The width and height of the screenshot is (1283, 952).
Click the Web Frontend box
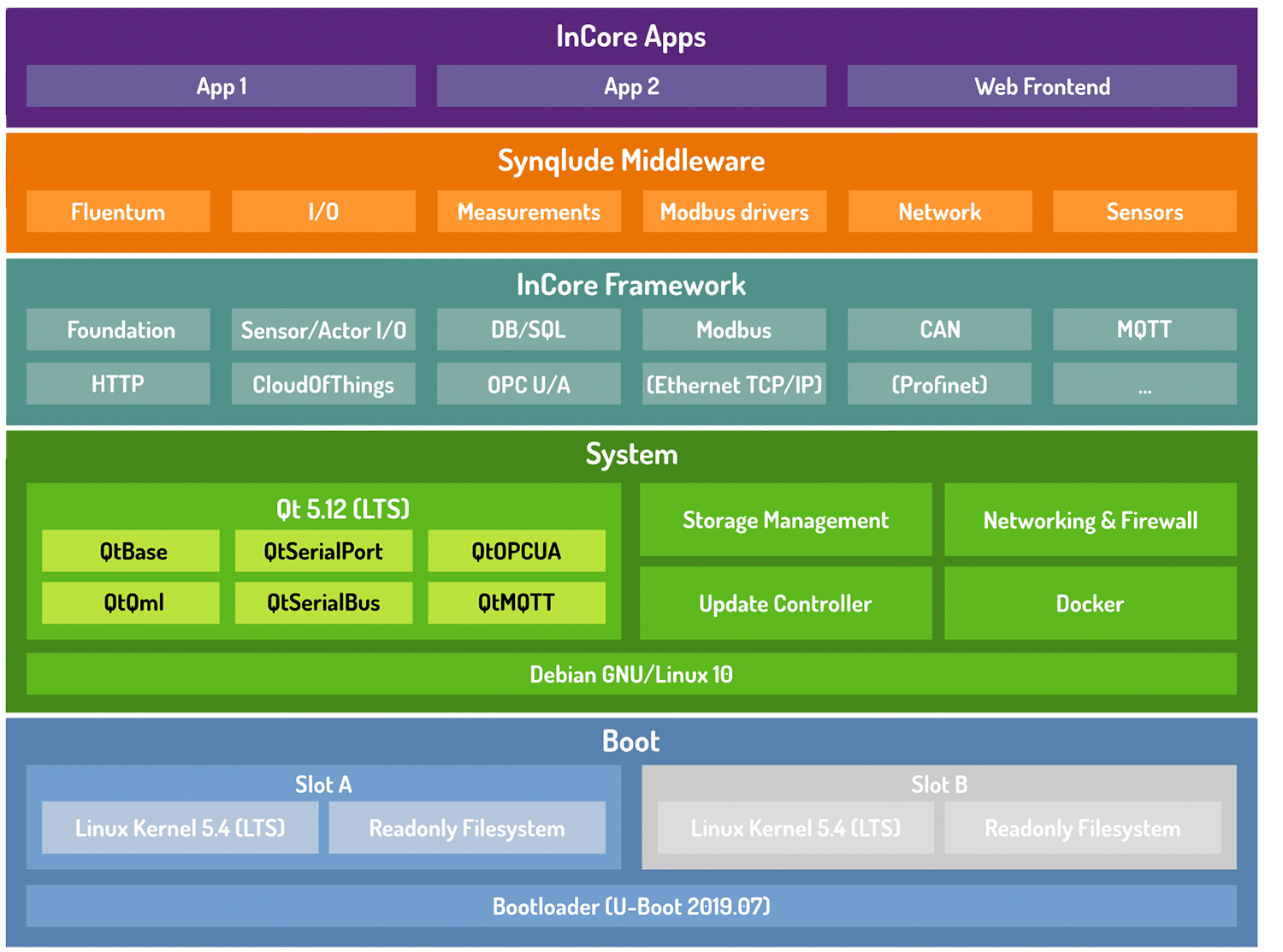(x=1042, y=86)
